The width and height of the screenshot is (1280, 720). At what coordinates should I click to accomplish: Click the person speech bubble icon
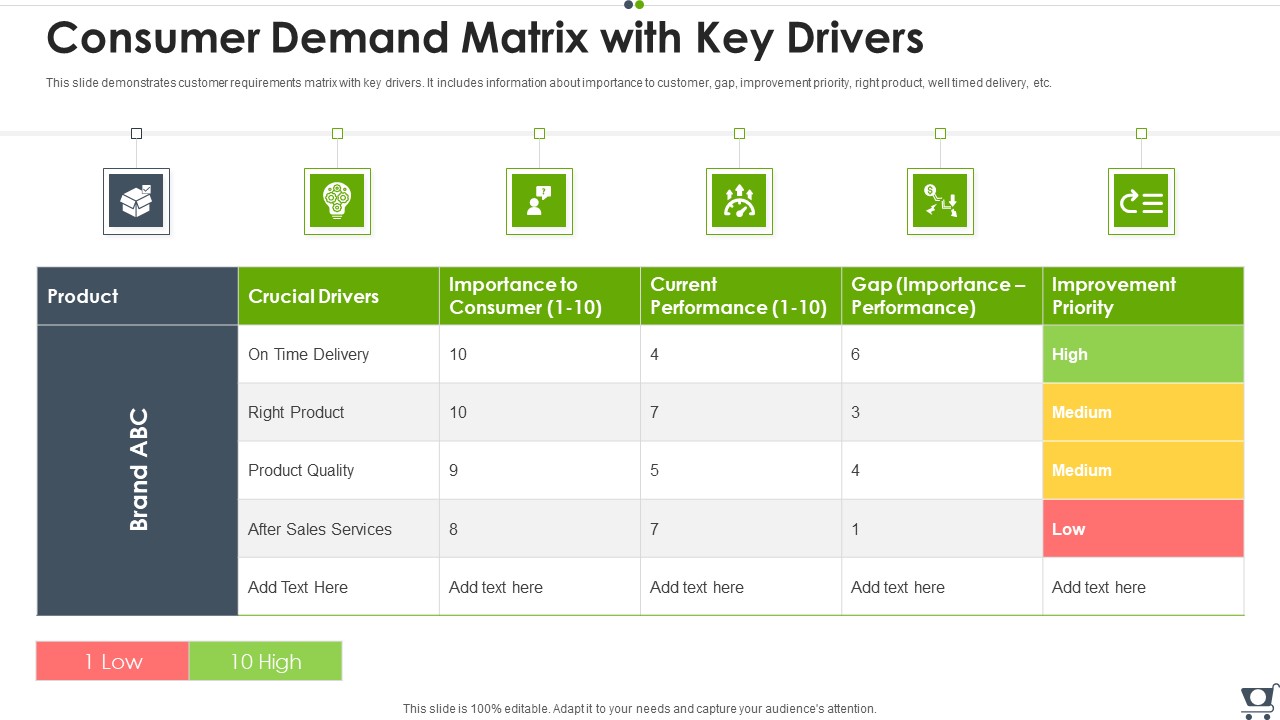click(x=539, y=201)
